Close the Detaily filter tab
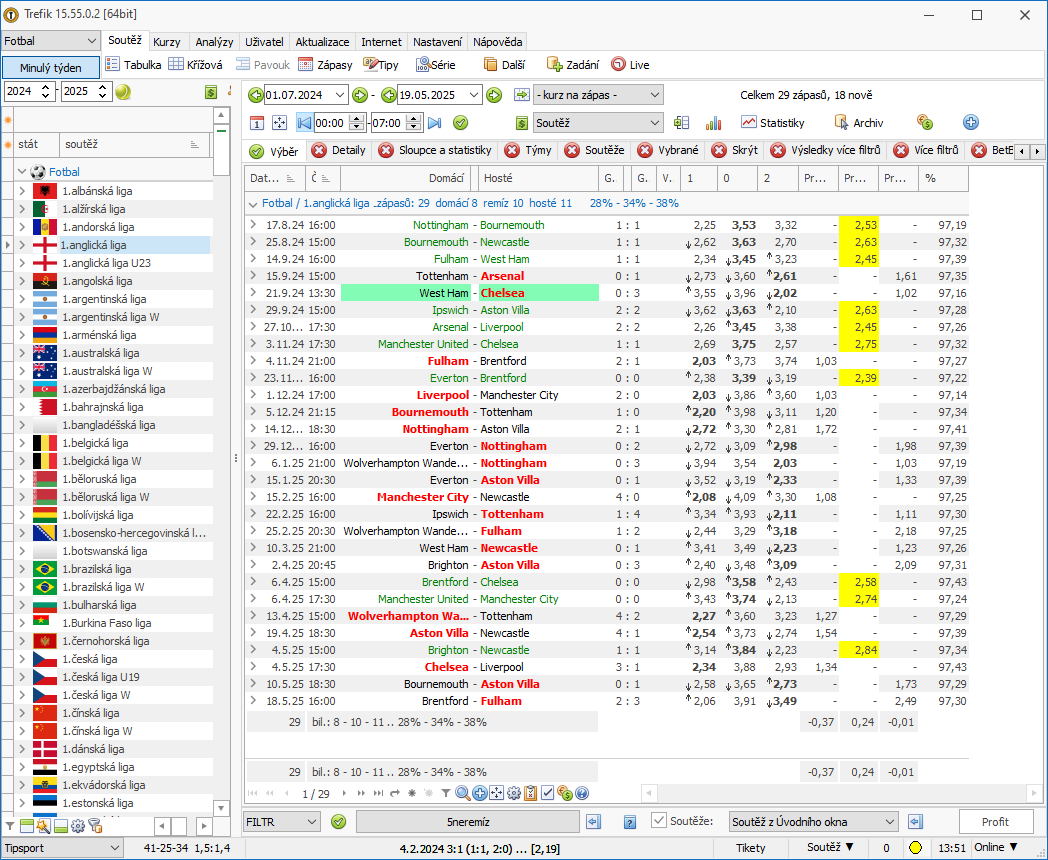This screenshot has height=860, width=1048. [x=319, y=150]
